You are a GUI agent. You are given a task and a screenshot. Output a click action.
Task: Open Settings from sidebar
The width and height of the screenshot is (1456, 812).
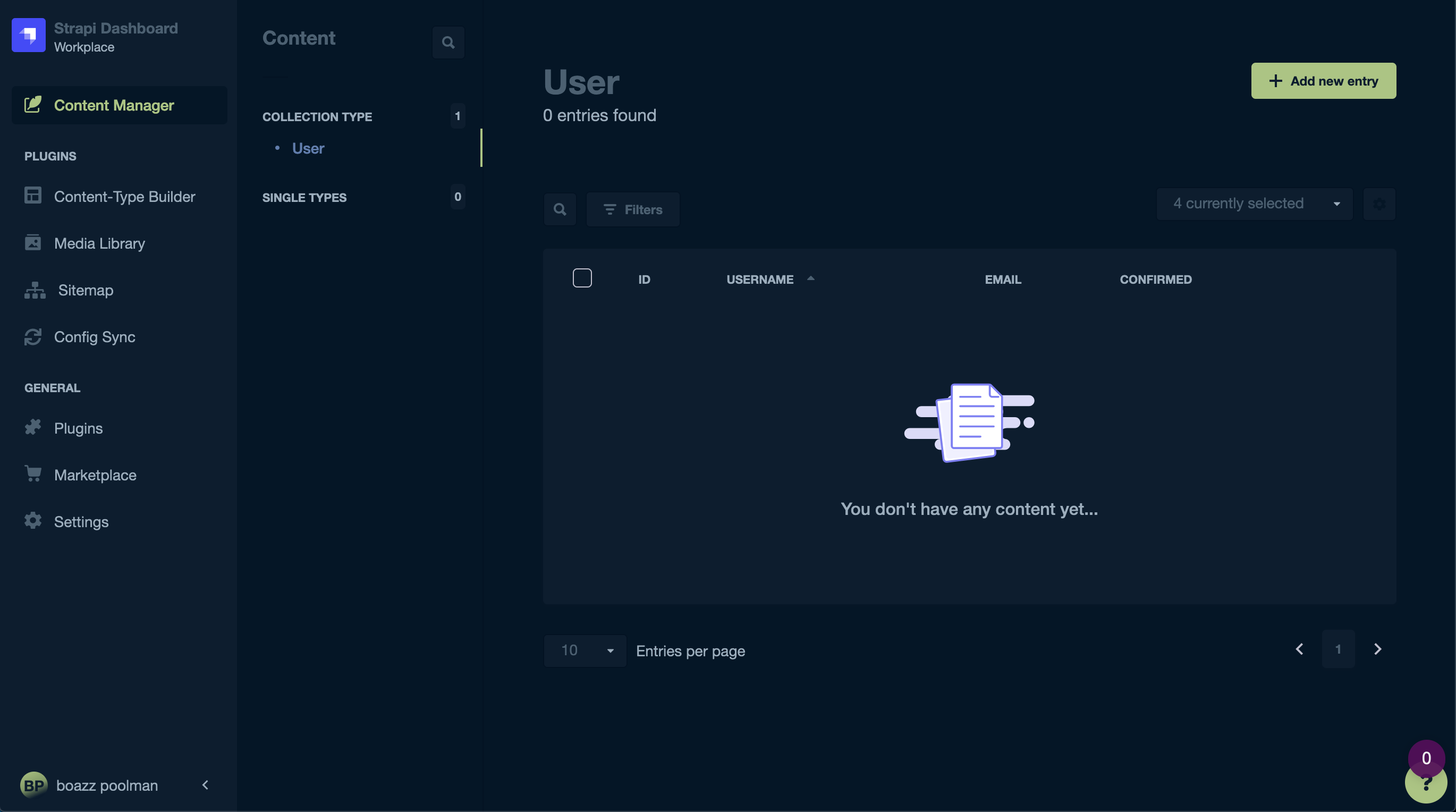81,521
